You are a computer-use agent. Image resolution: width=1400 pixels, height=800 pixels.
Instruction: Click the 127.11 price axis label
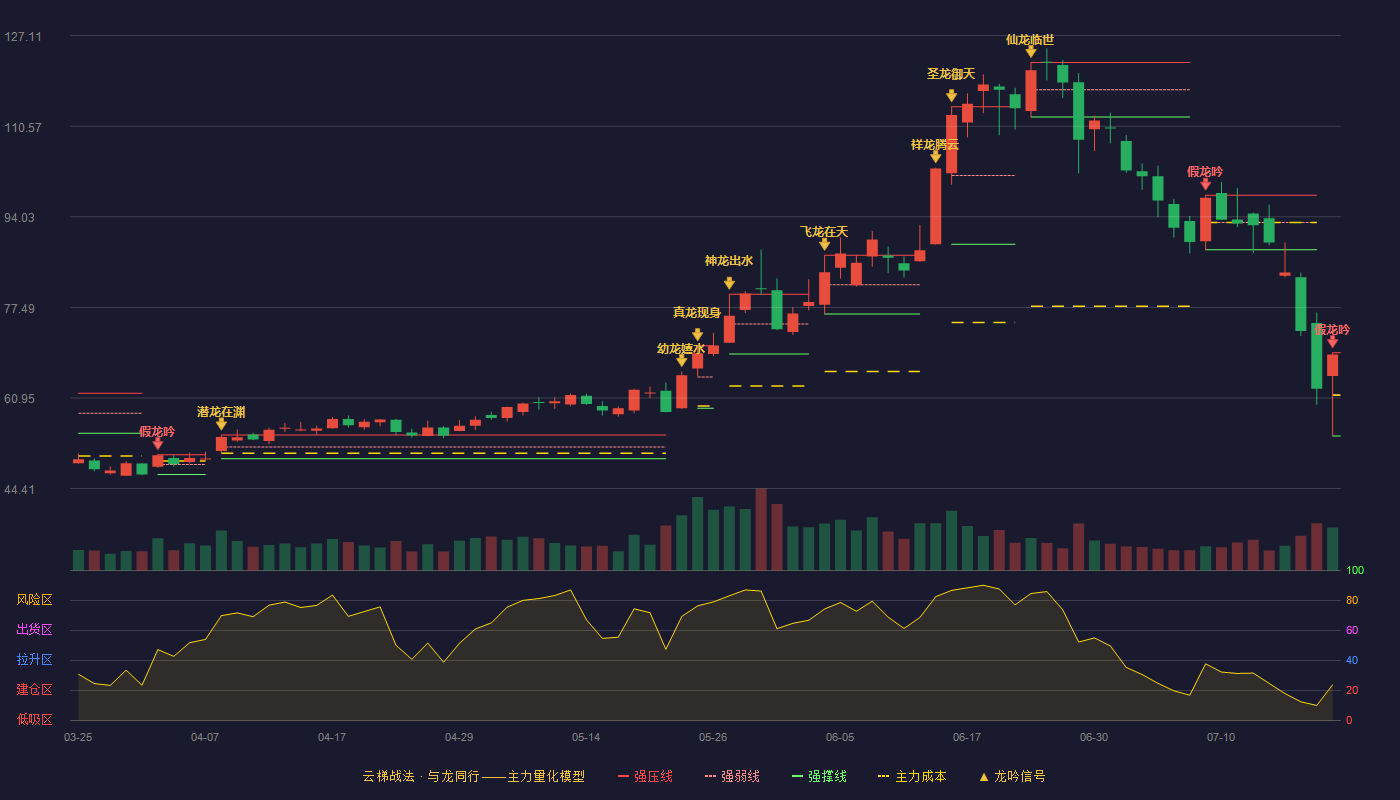point(23,37)
